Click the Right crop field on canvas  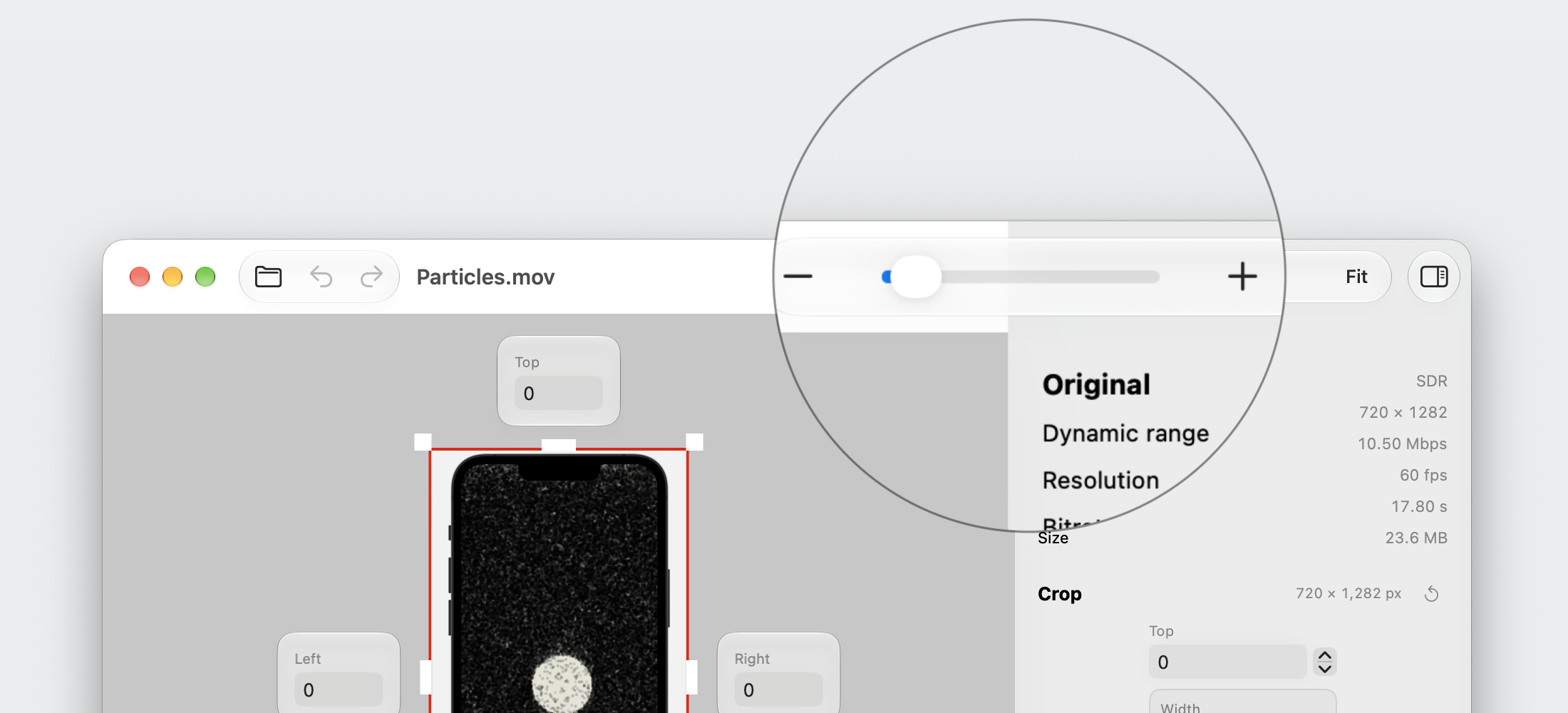778,689
